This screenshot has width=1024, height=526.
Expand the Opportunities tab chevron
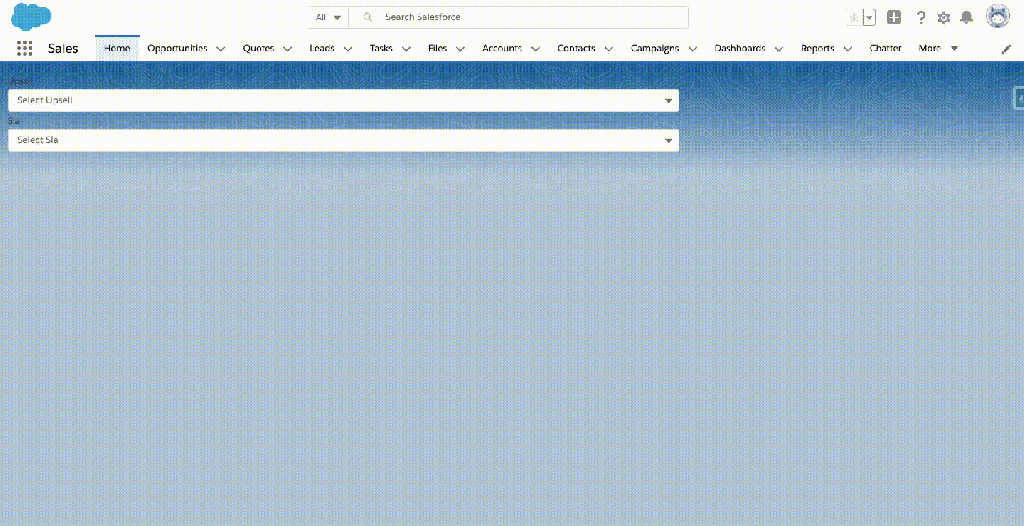coord(221,48)
